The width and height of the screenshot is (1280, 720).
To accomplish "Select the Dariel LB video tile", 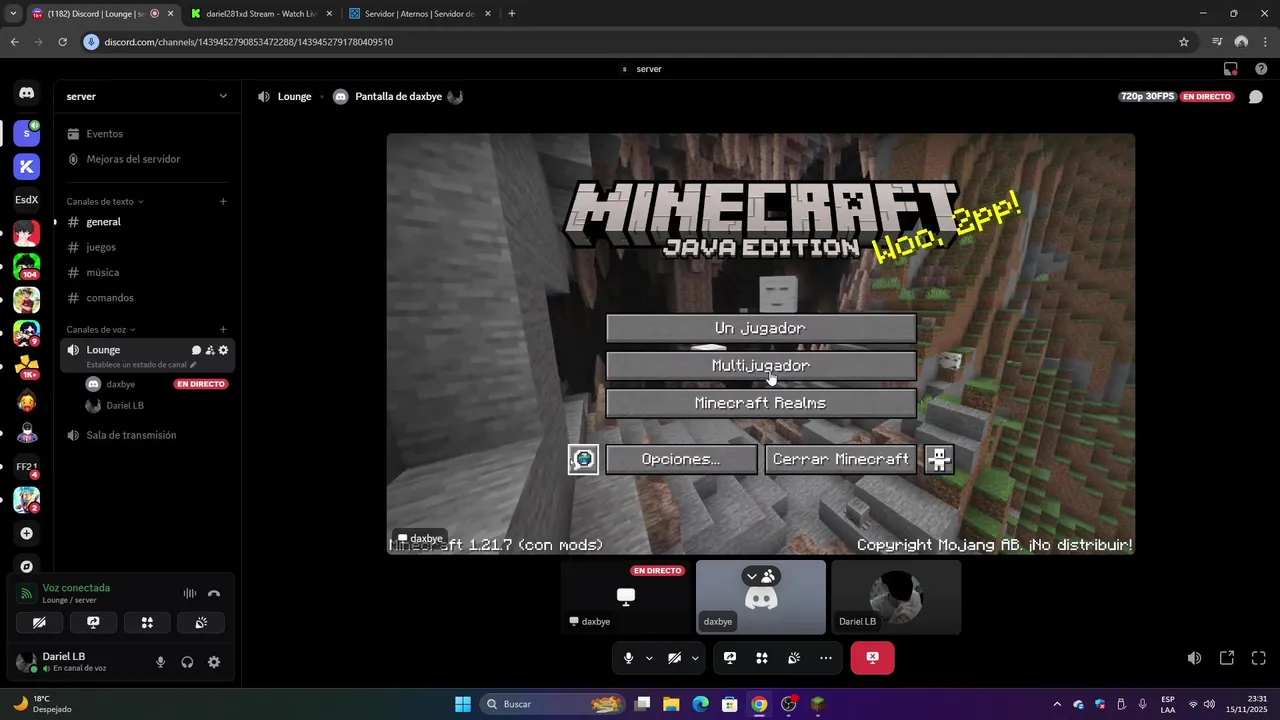I will [x=896, y=597].
